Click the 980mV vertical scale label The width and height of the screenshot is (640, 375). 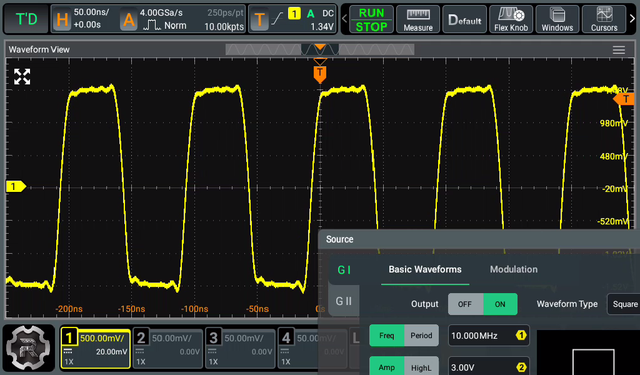coord(613,123)
